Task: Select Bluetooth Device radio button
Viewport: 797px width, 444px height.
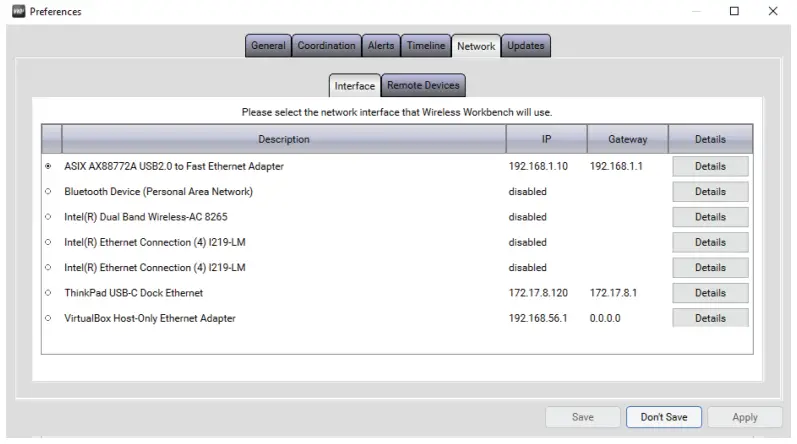Action: (48, 192)
